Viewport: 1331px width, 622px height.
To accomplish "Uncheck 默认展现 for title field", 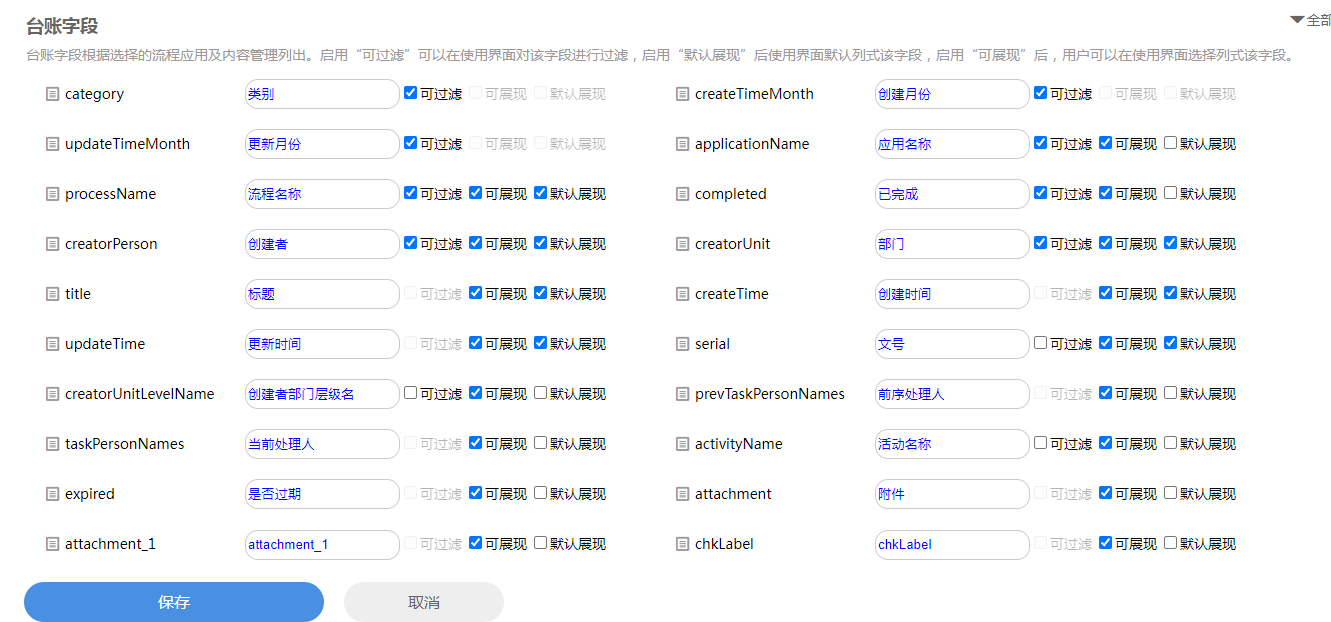I will coord(541,293).
